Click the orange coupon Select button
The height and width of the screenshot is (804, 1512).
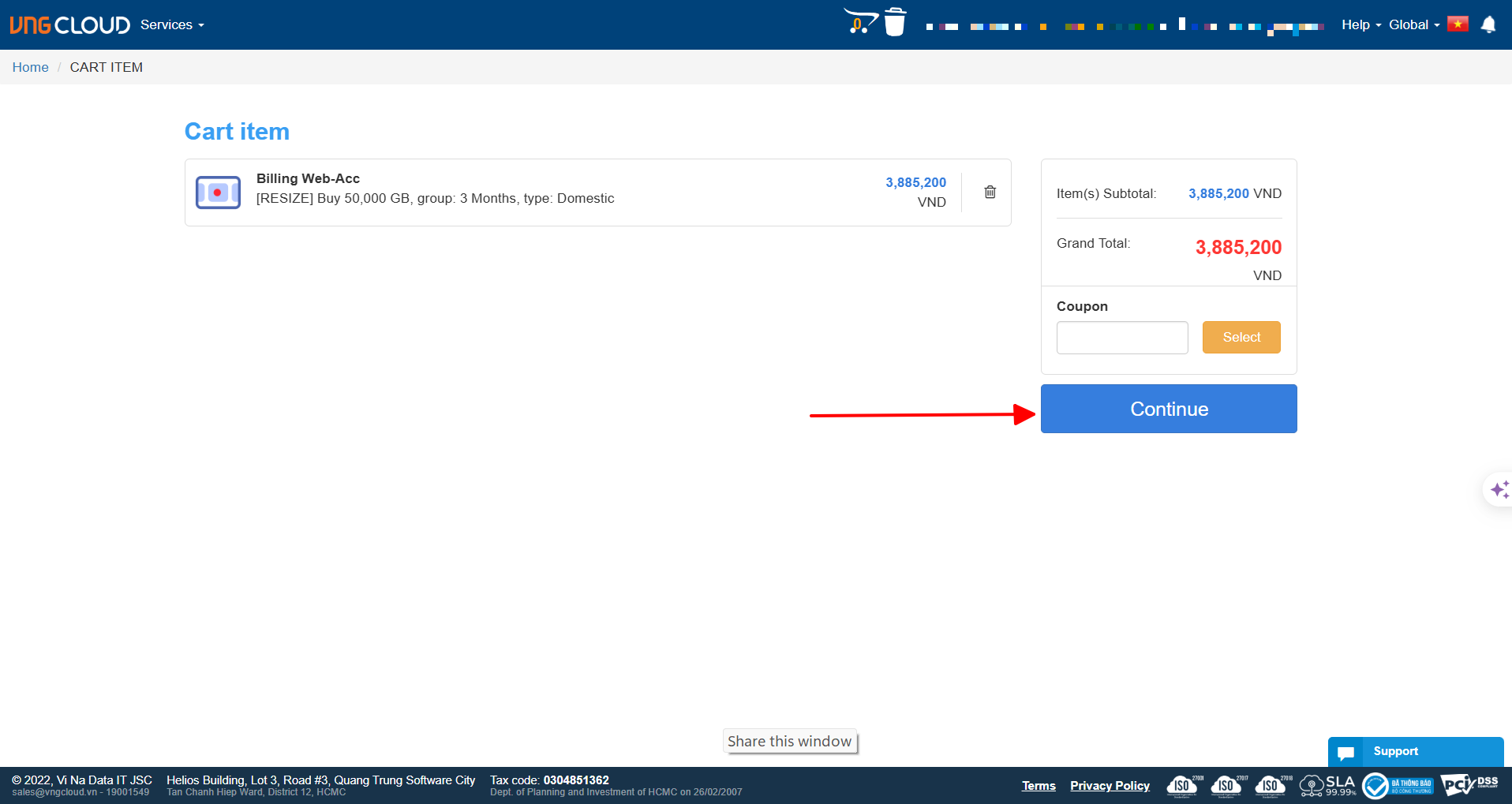(x=1241, y=338)
